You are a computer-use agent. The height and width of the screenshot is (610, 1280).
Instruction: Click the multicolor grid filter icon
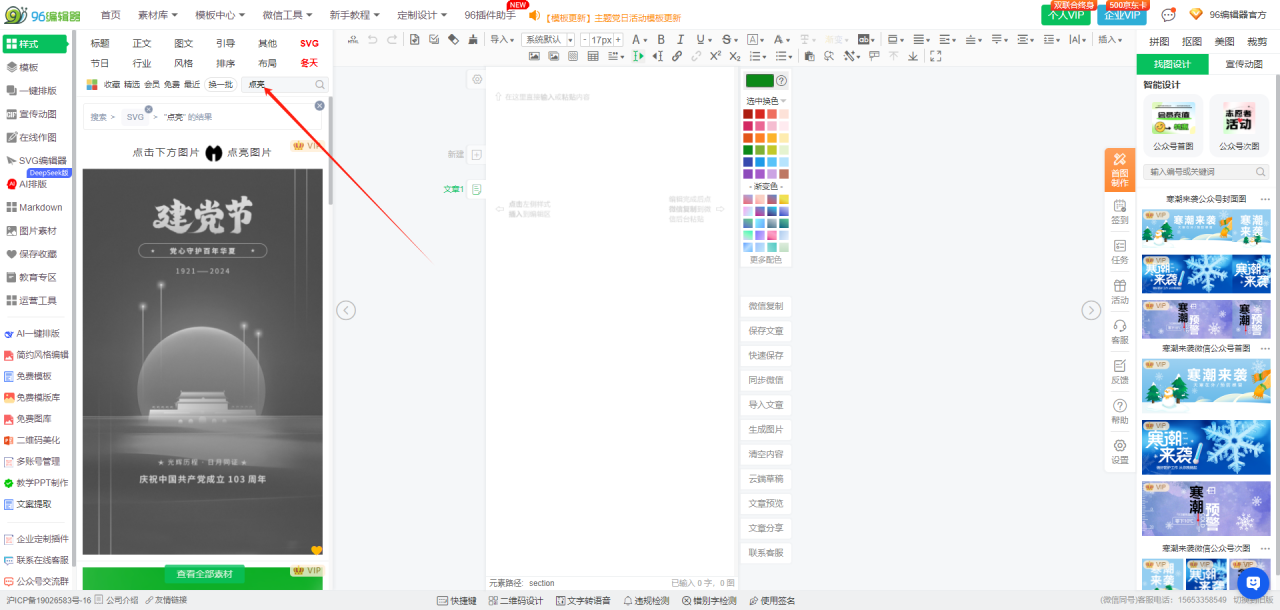point(93,85)
